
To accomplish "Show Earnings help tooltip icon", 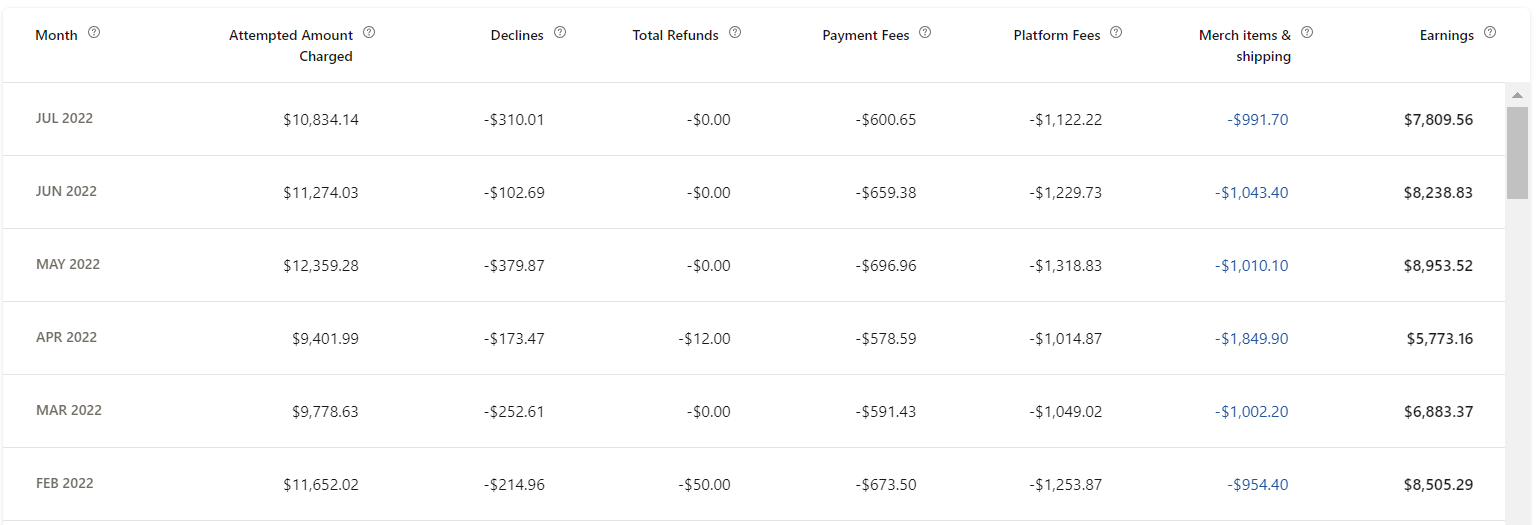I will point(1490,32).
